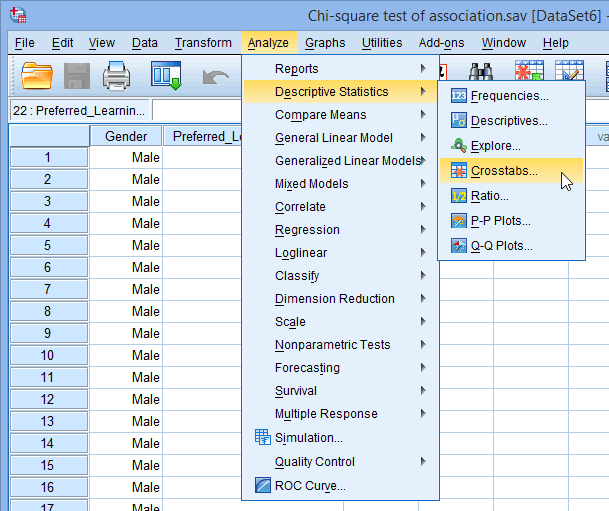Screen dimensions: 609x511
Task: Open the Edit menu
Action: 62,43
